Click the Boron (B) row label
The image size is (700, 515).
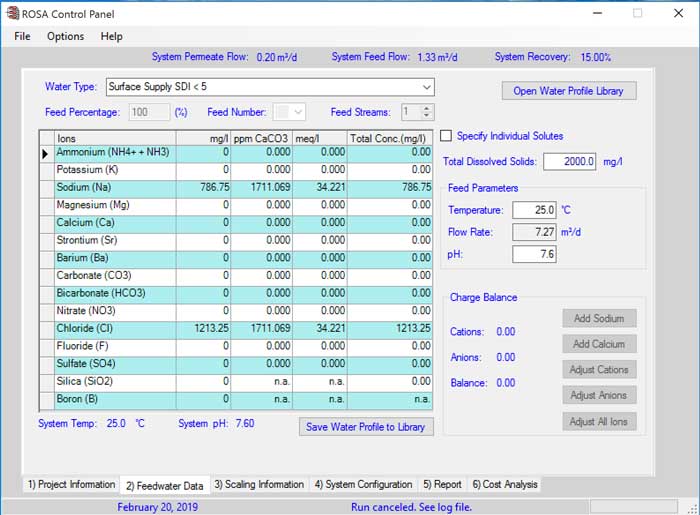click(x=115, y=399)
